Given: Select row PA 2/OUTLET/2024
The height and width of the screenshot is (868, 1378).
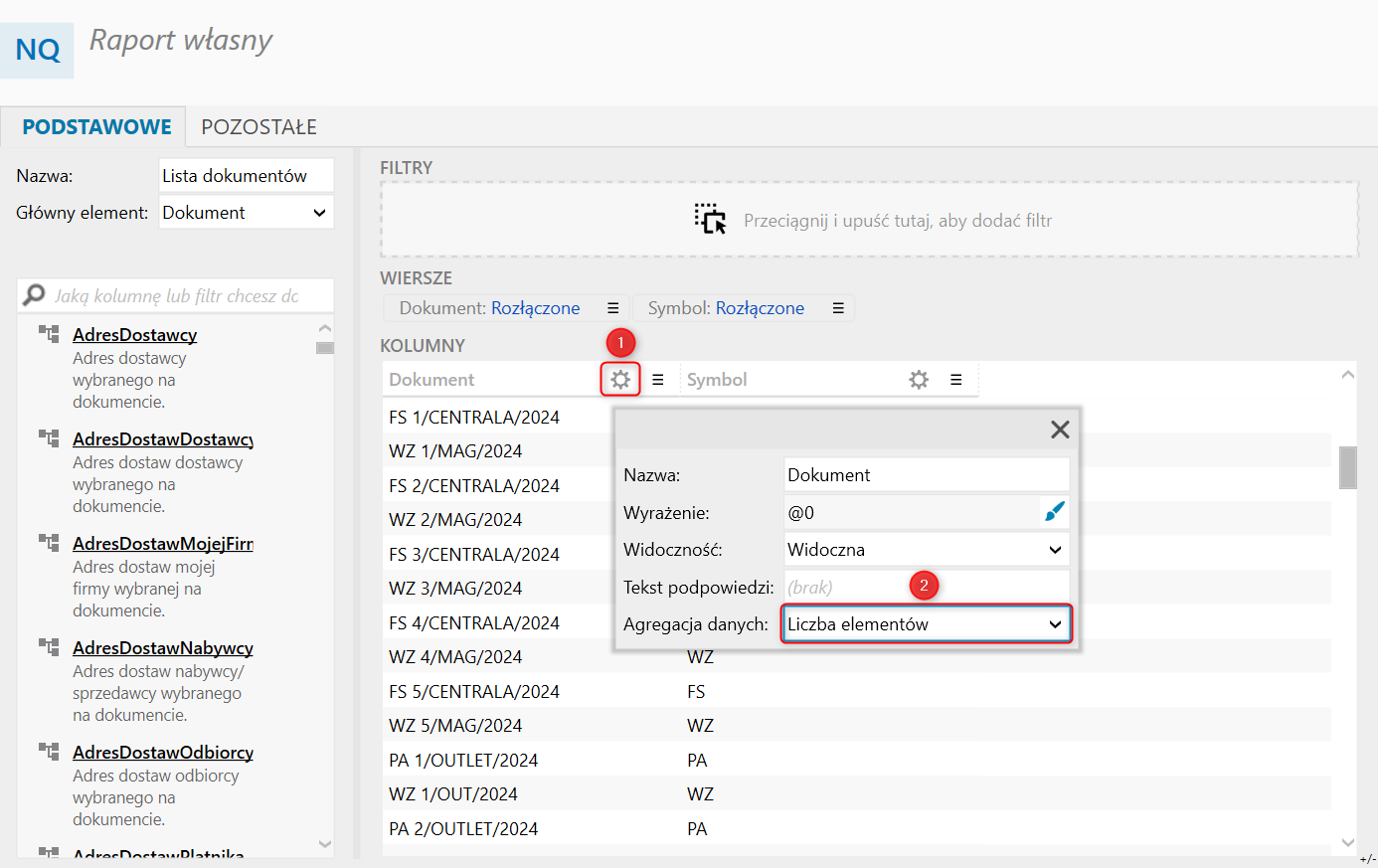Looking at the screenshot, I should (857, 829).
